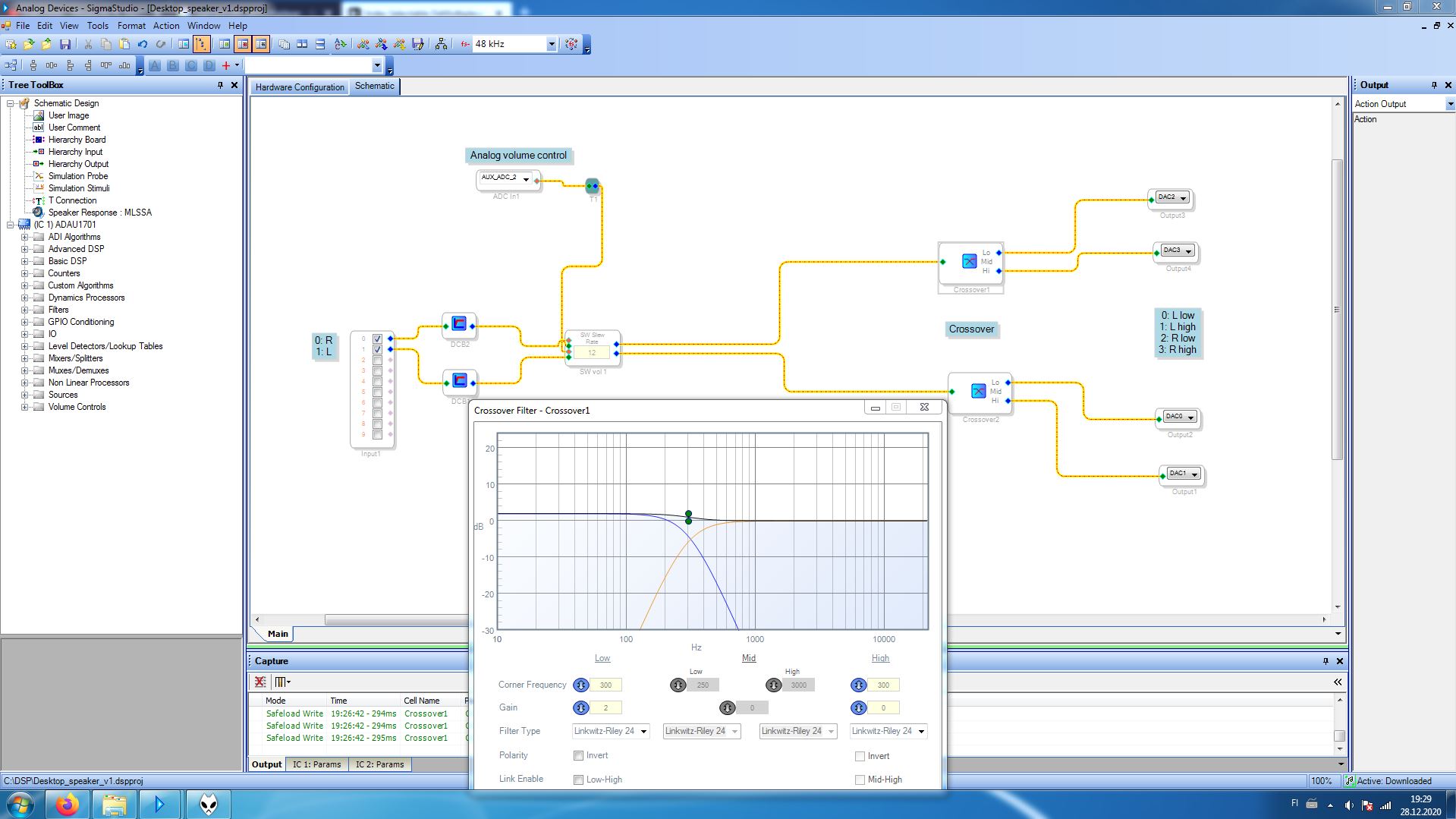1456x819 pixels.
Task: Click the T1 connection node
Action: 593,186
